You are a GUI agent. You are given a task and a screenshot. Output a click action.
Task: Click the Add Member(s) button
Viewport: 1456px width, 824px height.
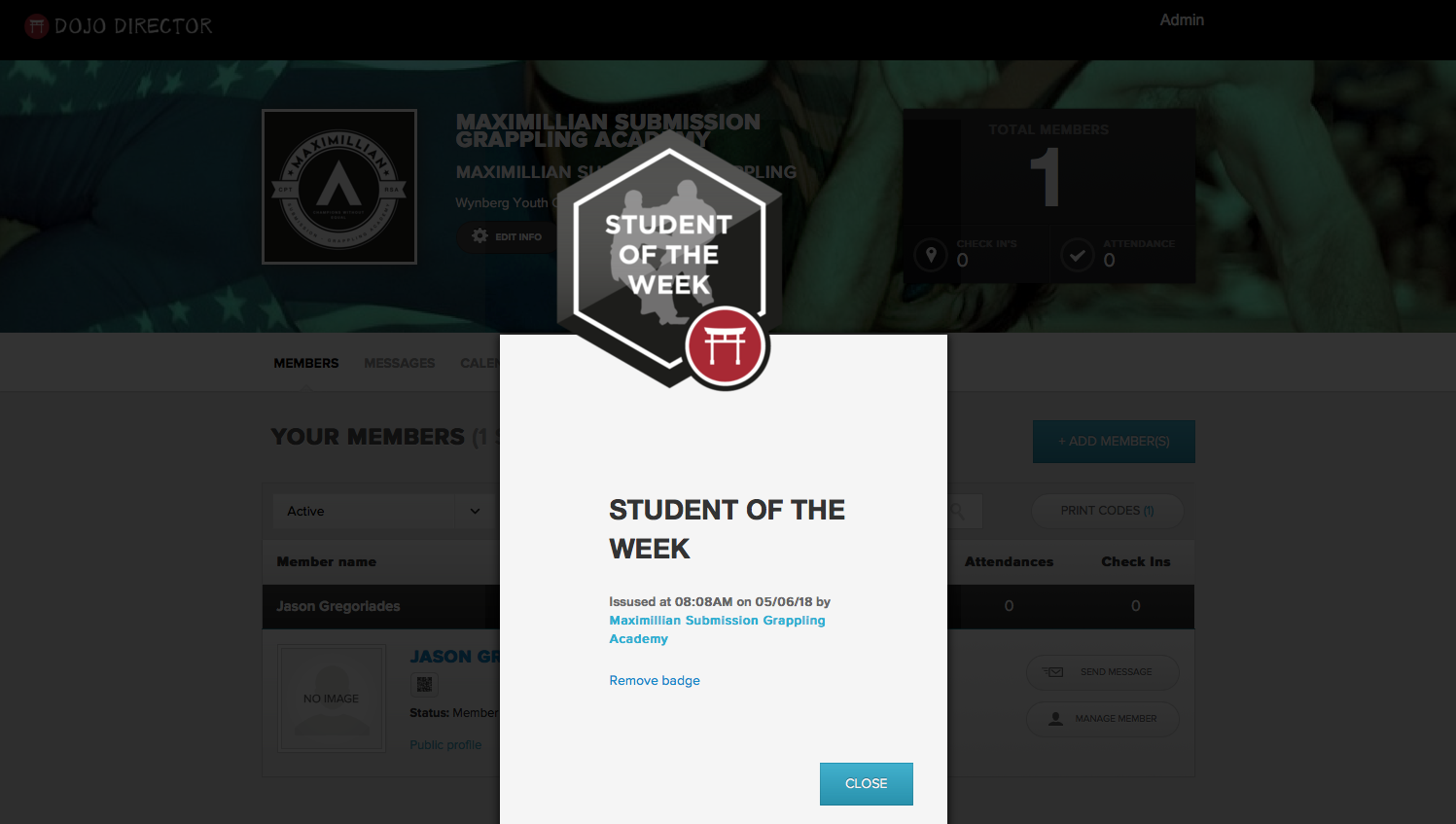(1114, 442)
